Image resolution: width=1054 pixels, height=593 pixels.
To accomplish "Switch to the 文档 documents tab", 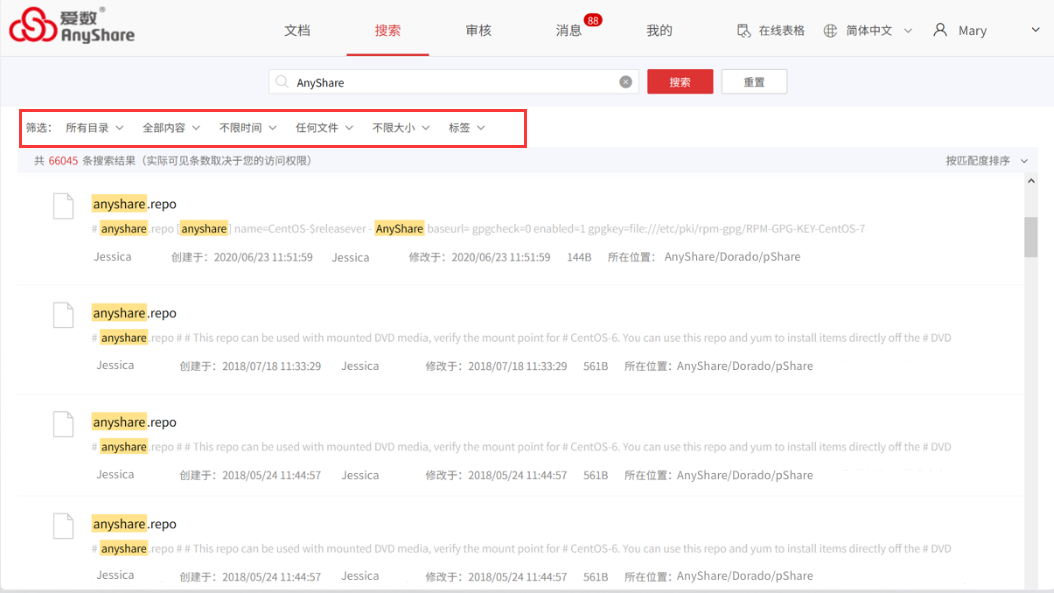I will pos(297,31).
